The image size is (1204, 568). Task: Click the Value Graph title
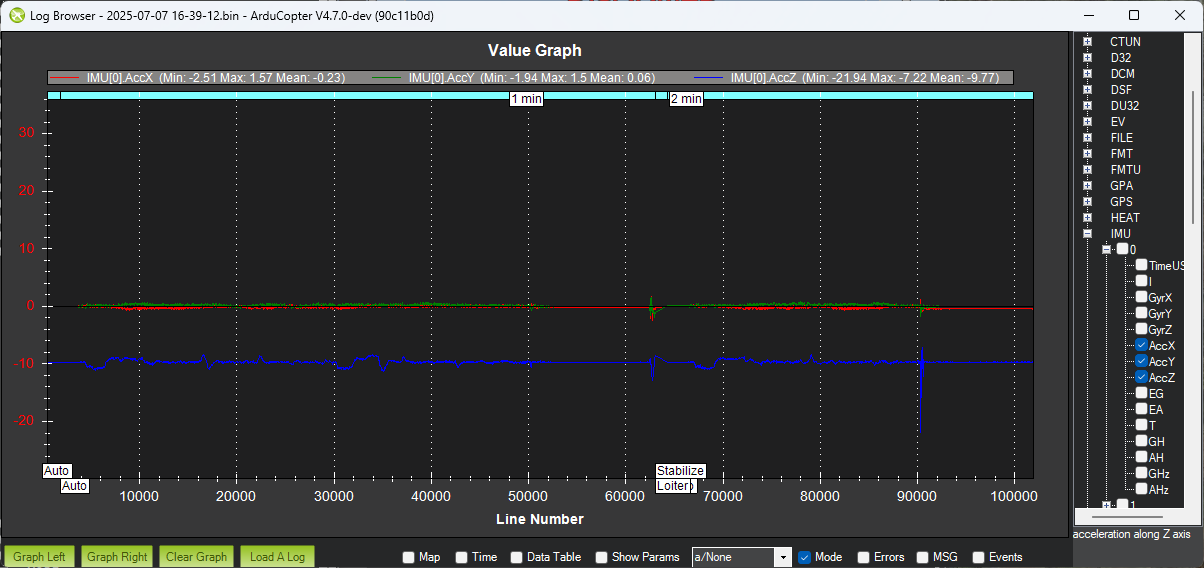click(534, 50)
